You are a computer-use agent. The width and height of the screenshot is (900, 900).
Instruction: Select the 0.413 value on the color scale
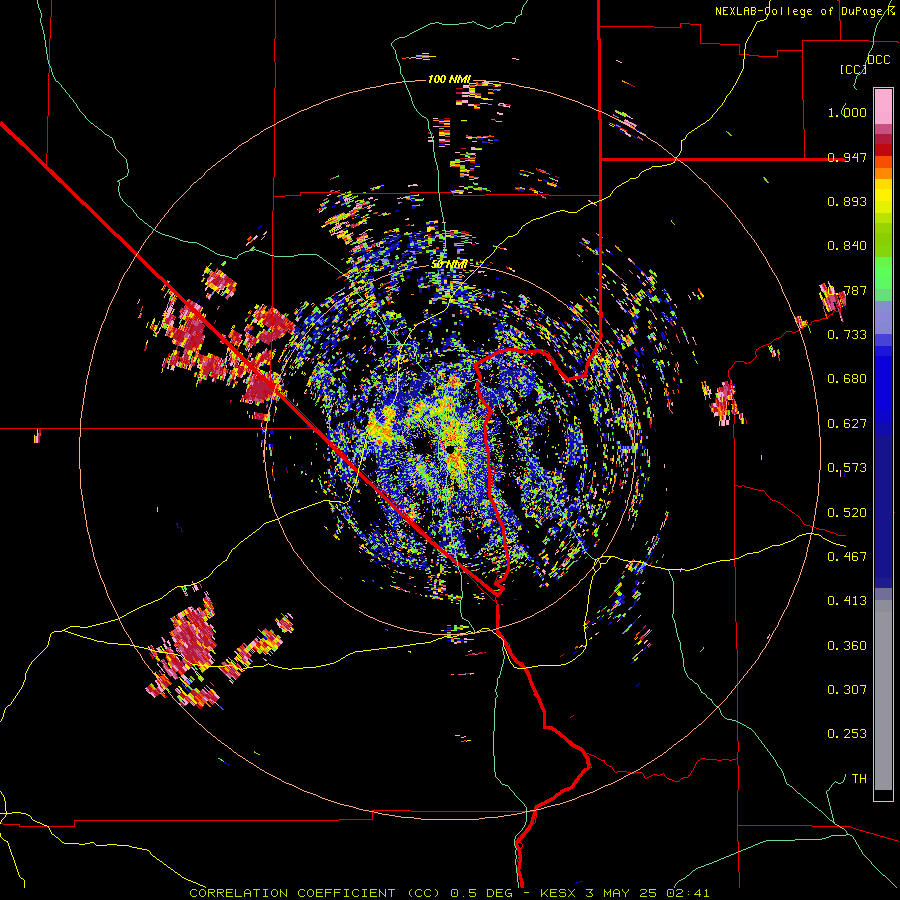click(847, 601)
